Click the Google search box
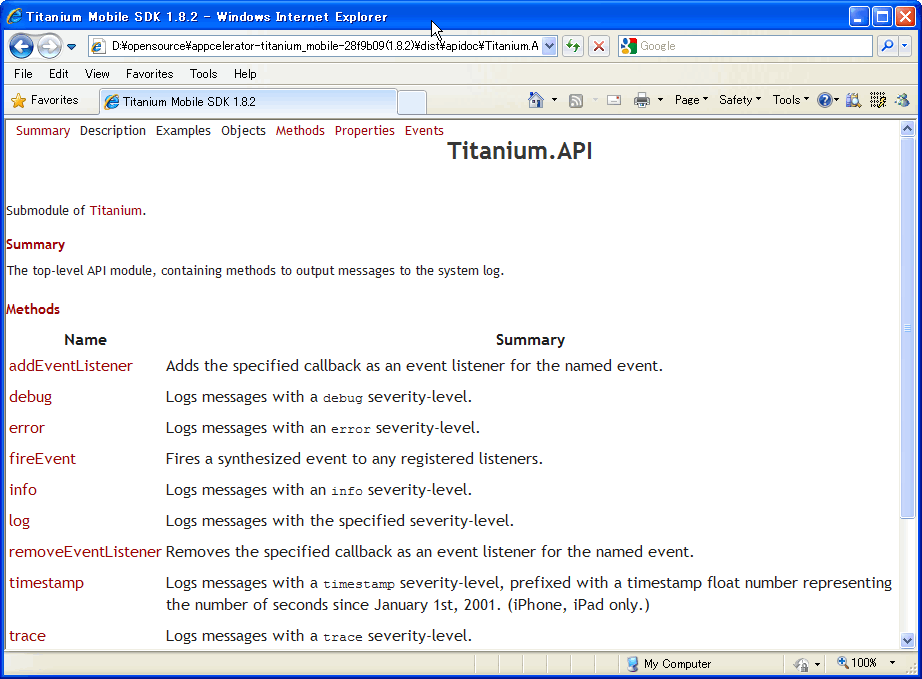Image resolution: width=922 pixels, height=679 pixels. click(745, 46)
